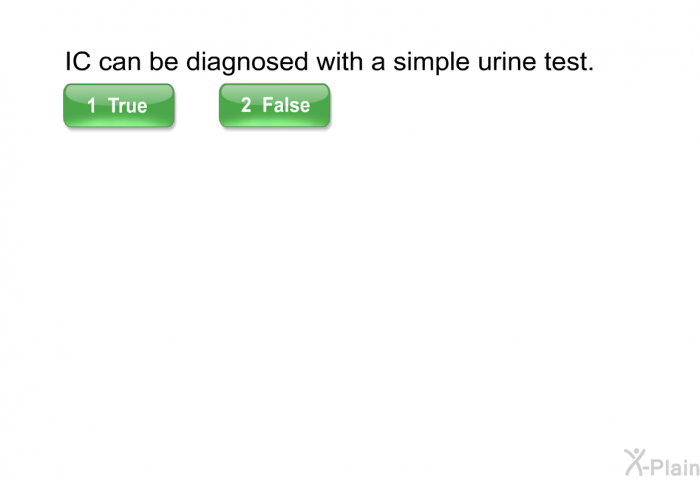The image size is (700, 480).
Task: Click the word True on green button
Action: (x=128, y=106)
